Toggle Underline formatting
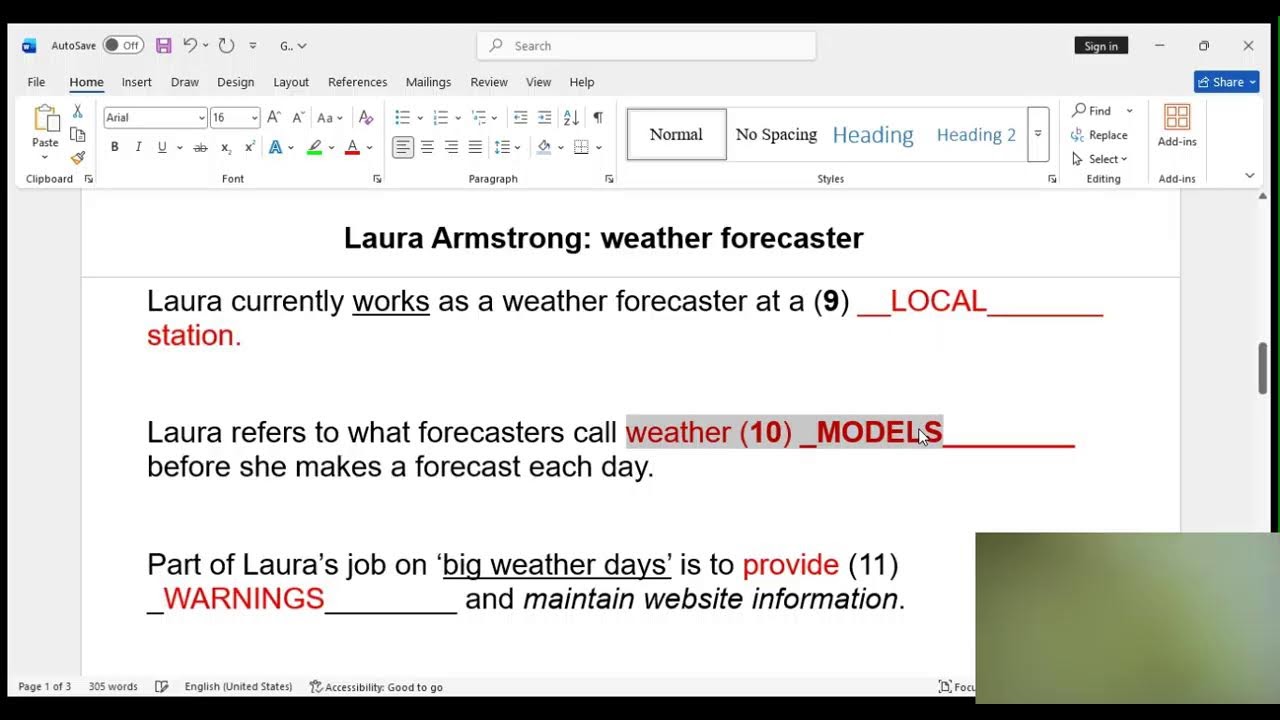1280x720 pixels. point(162,147)
